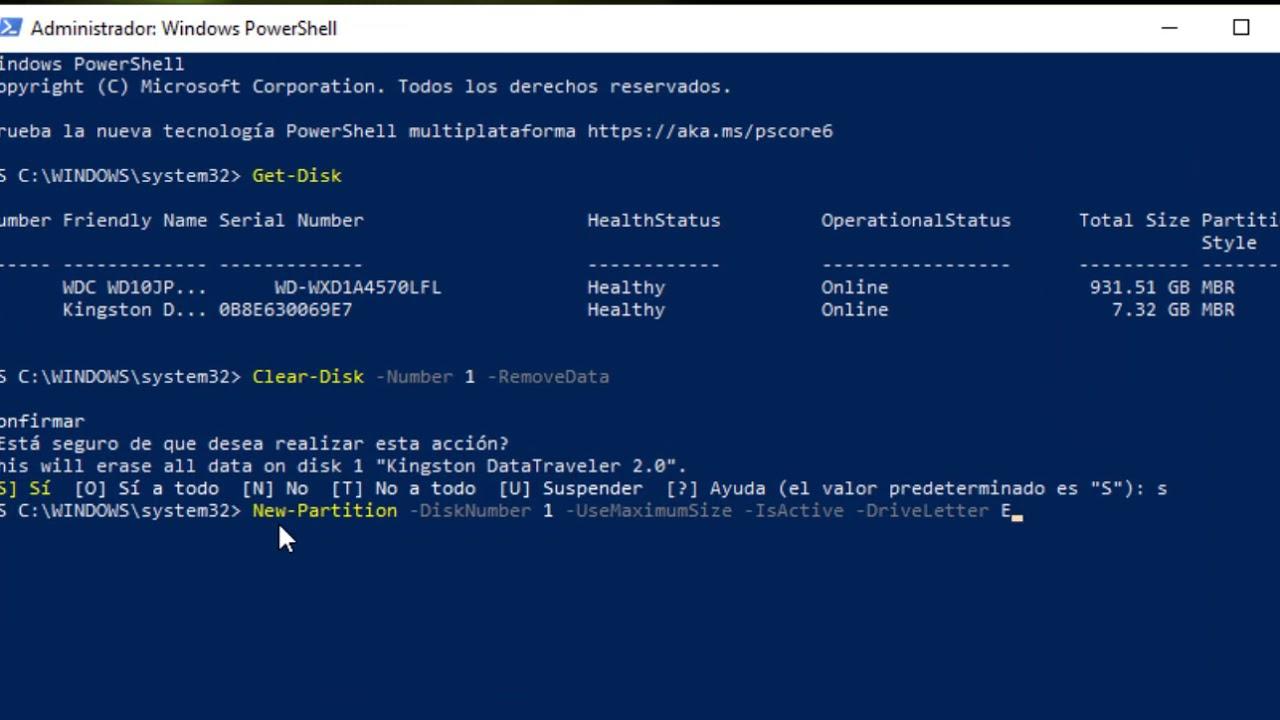
Task: Click the PowerShell icon in the title bar
Action: coord(12,28)
